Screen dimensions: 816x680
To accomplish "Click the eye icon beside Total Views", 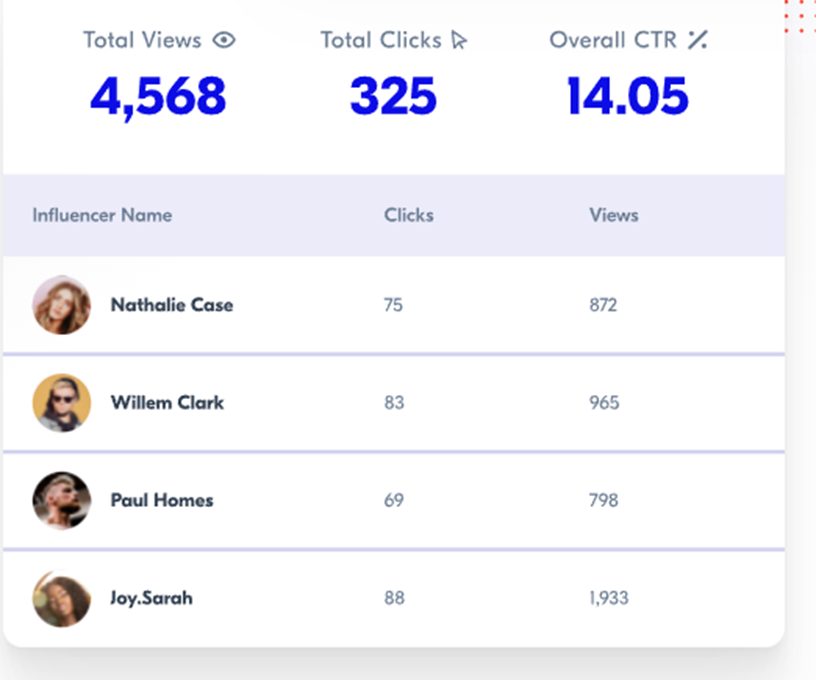I will (224, 40).
